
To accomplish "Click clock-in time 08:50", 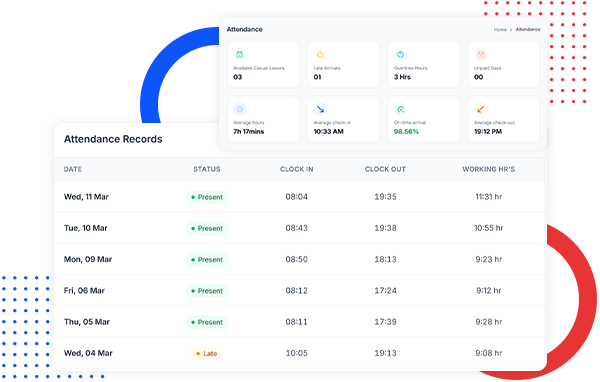I will coord(297,260).
